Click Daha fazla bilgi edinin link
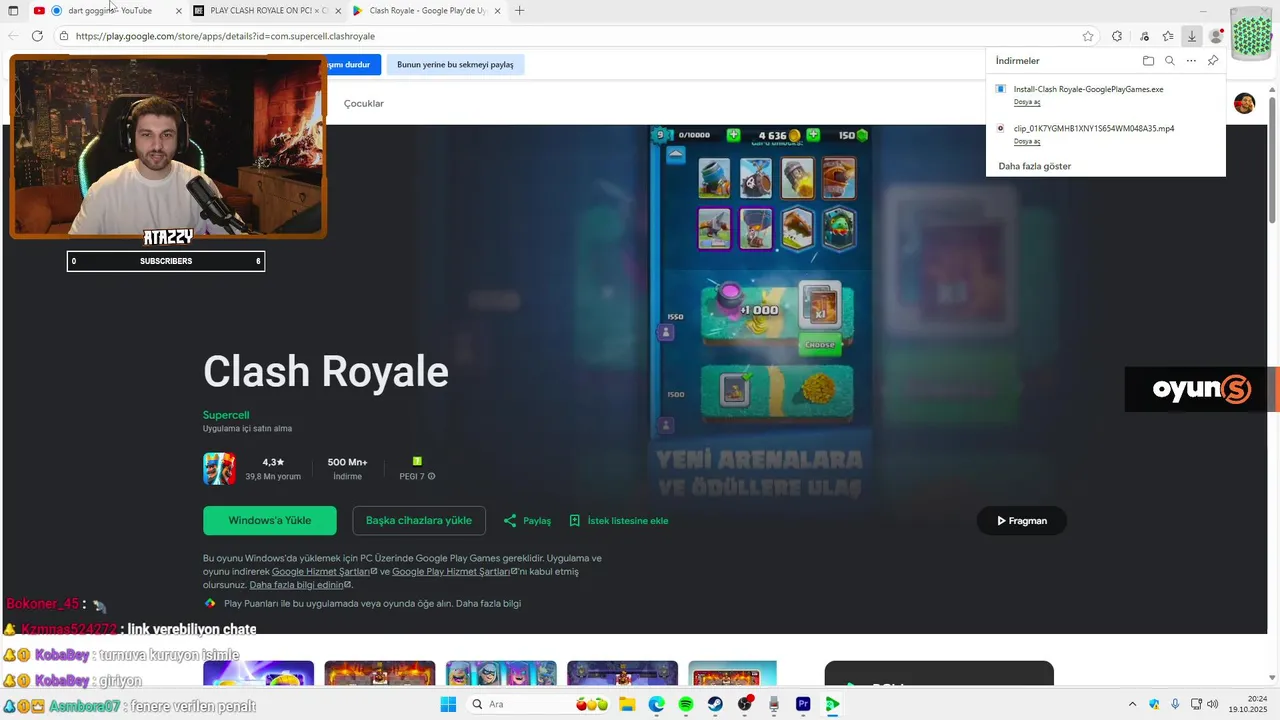The height and width of the screenshot is (720, 1280). click(x=300, y=585)
